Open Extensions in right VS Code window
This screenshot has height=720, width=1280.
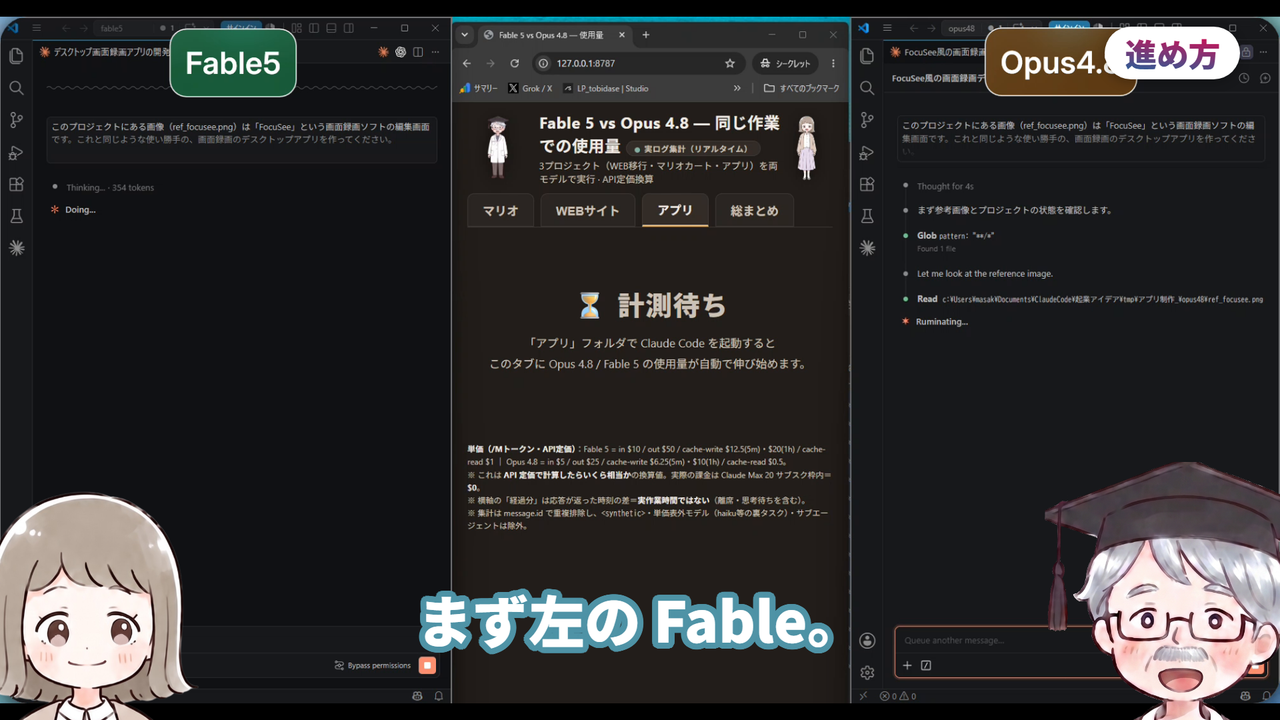pyautogui.click(x=867, y=184)
